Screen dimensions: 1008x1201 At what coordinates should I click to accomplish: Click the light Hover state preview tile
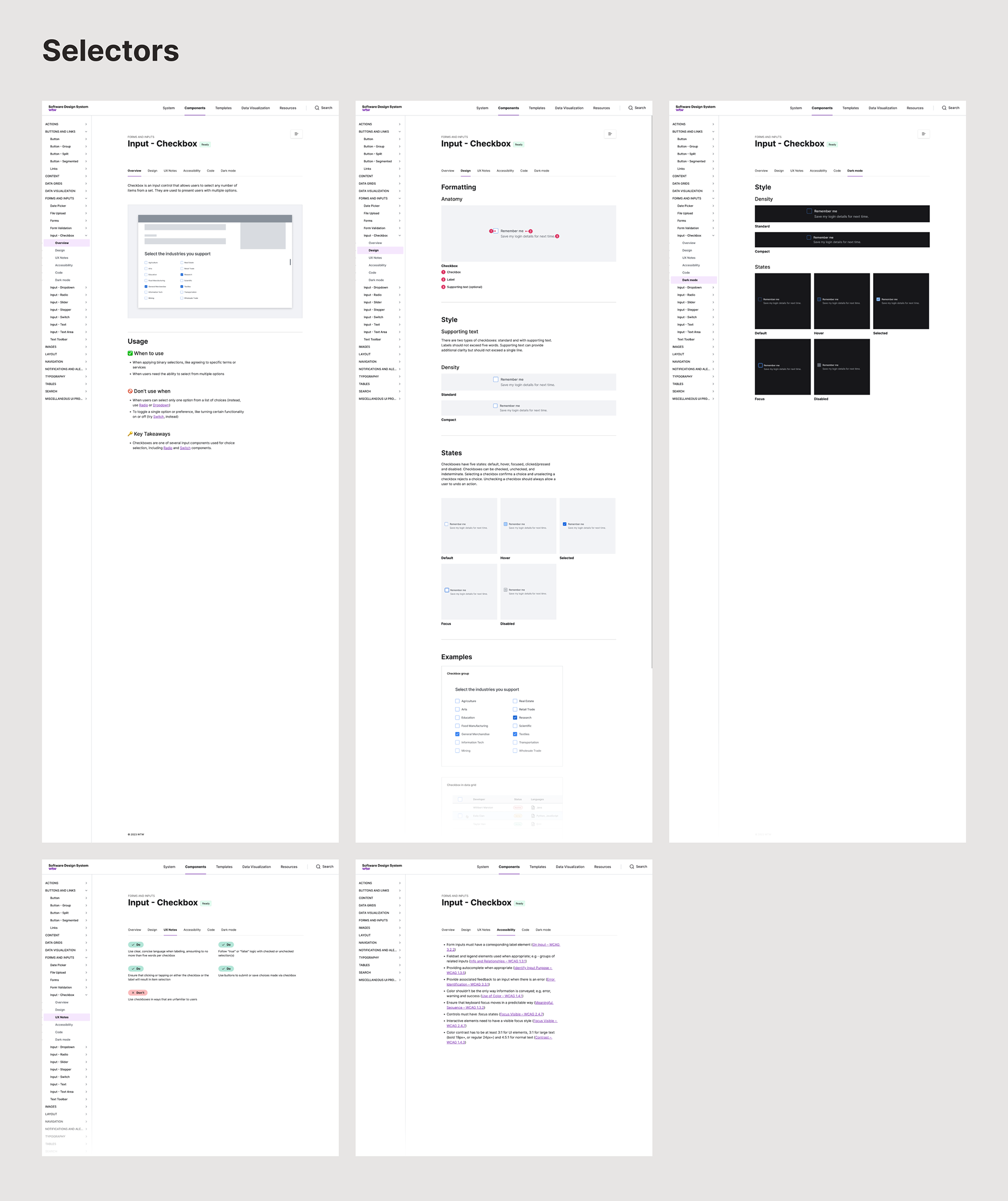528,525
